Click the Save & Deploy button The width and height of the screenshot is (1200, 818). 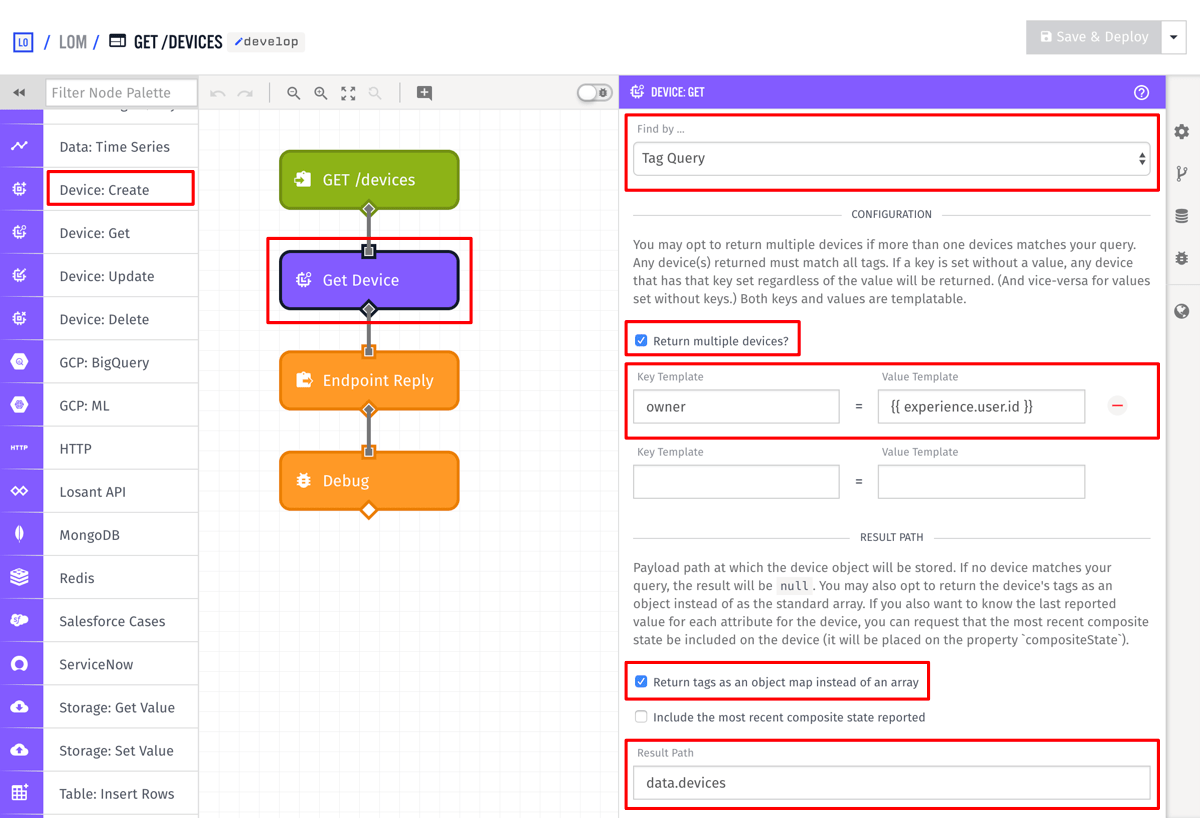1093,37
